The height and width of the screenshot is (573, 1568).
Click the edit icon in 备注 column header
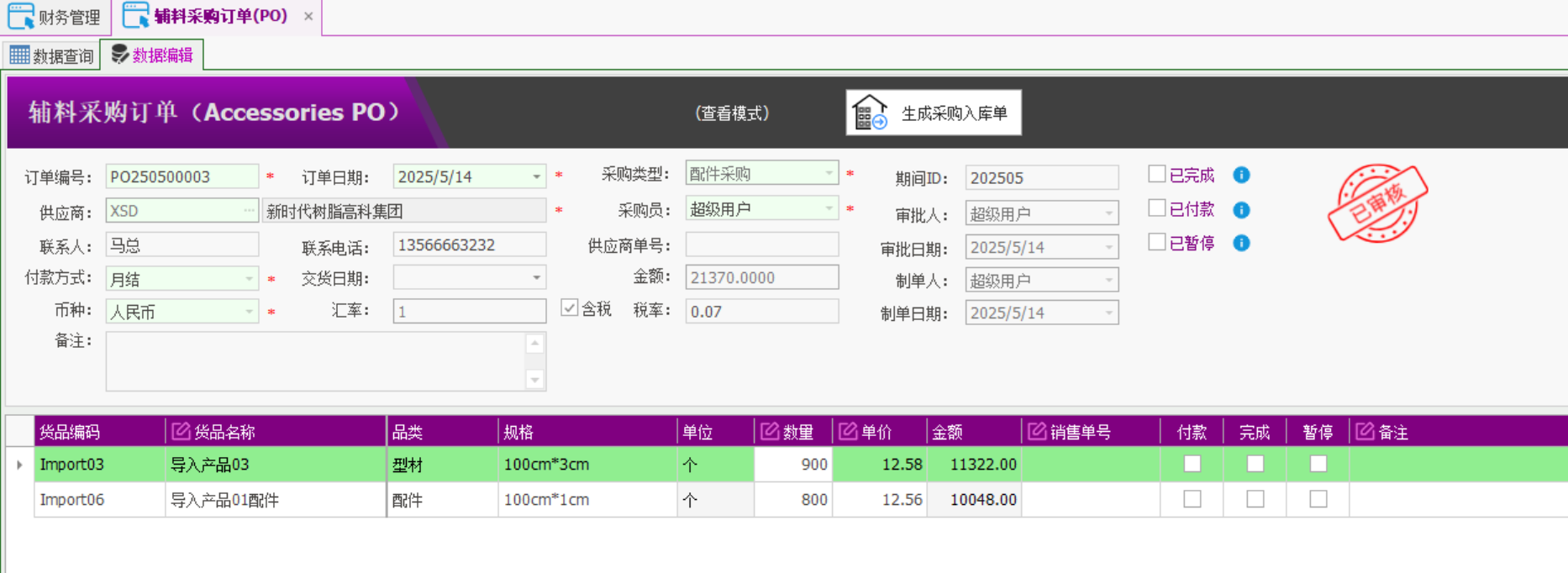(1365, 431)
